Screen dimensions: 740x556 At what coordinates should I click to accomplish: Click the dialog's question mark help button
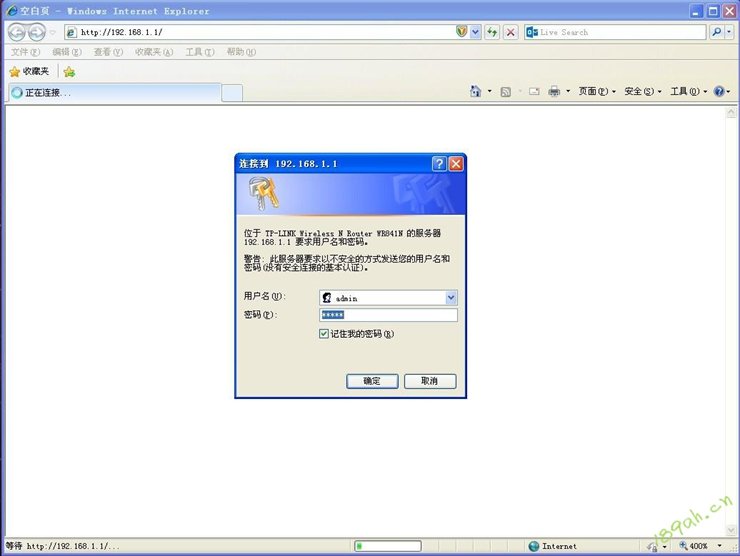point(439,163)
